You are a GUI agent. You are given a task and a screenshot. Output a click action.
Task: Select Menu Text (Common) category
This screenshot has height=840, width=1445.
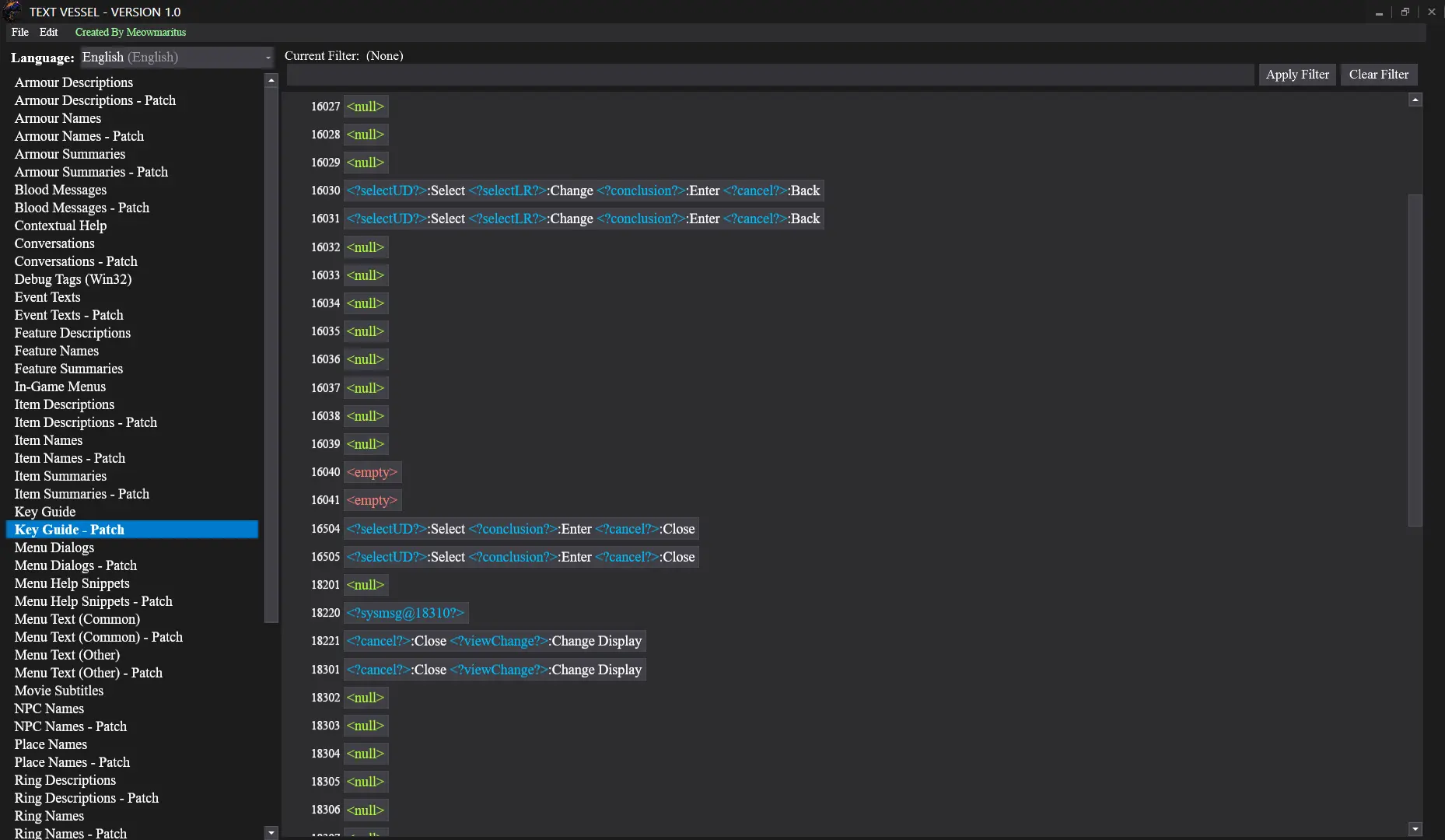77,619
